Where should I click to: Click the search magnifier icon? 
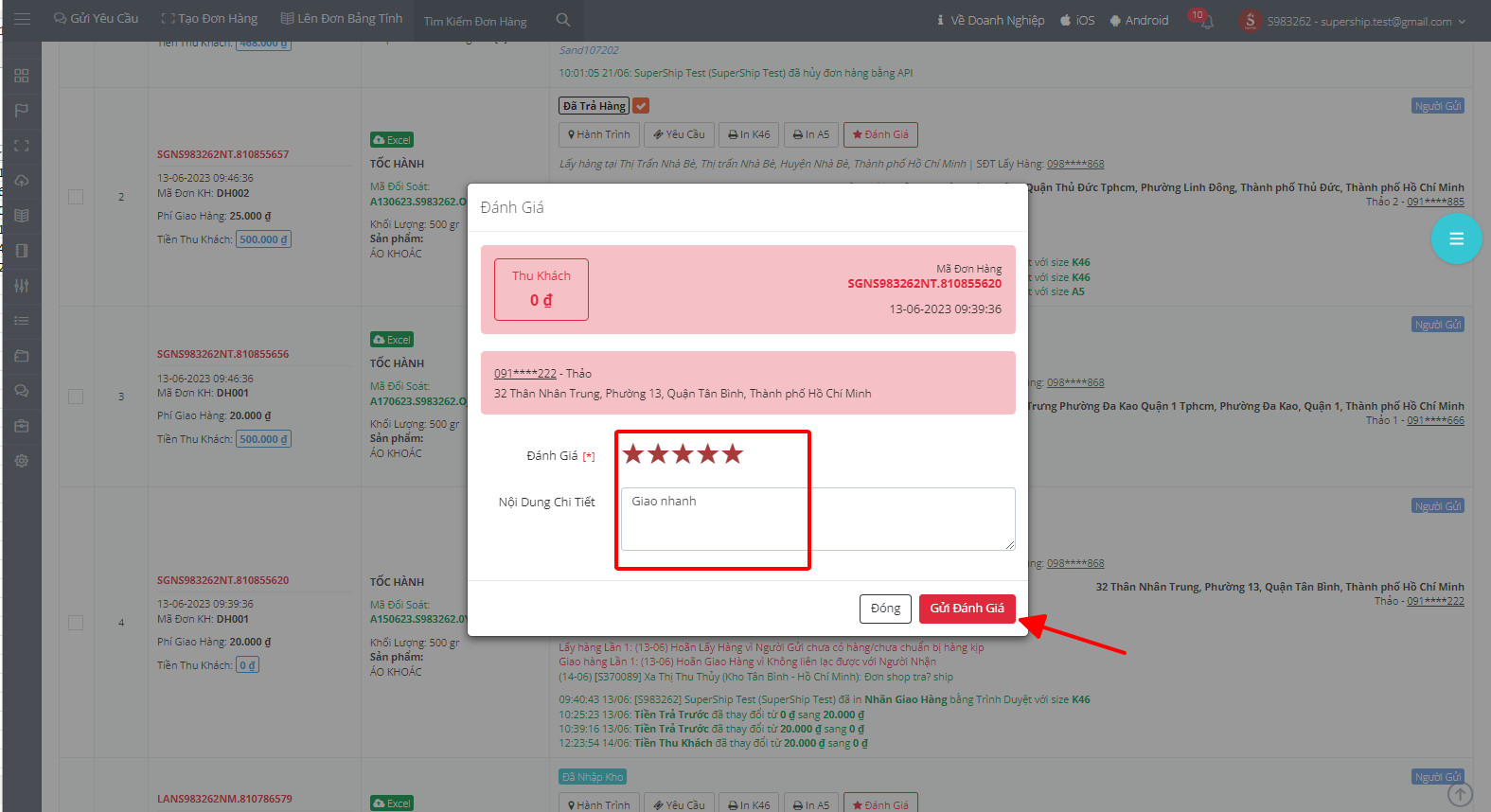[563, 20]
